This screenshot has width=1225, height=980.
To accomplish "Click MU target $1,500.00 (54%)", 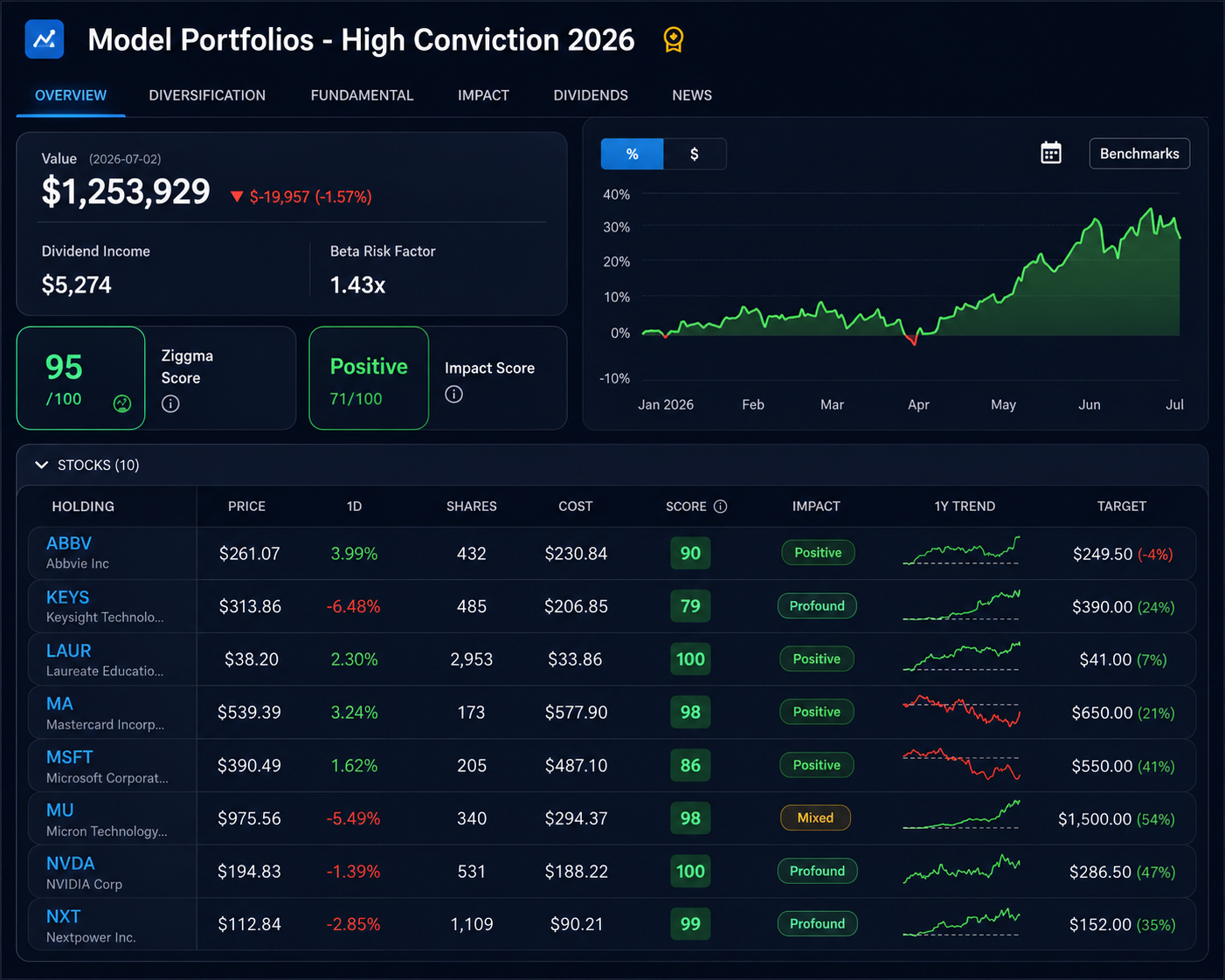I will 1116,819.
